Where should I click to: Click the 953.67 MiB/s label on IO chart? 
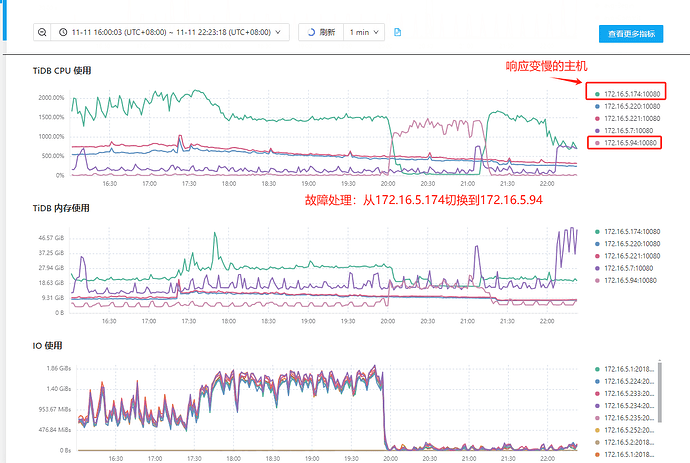point(55,409)
